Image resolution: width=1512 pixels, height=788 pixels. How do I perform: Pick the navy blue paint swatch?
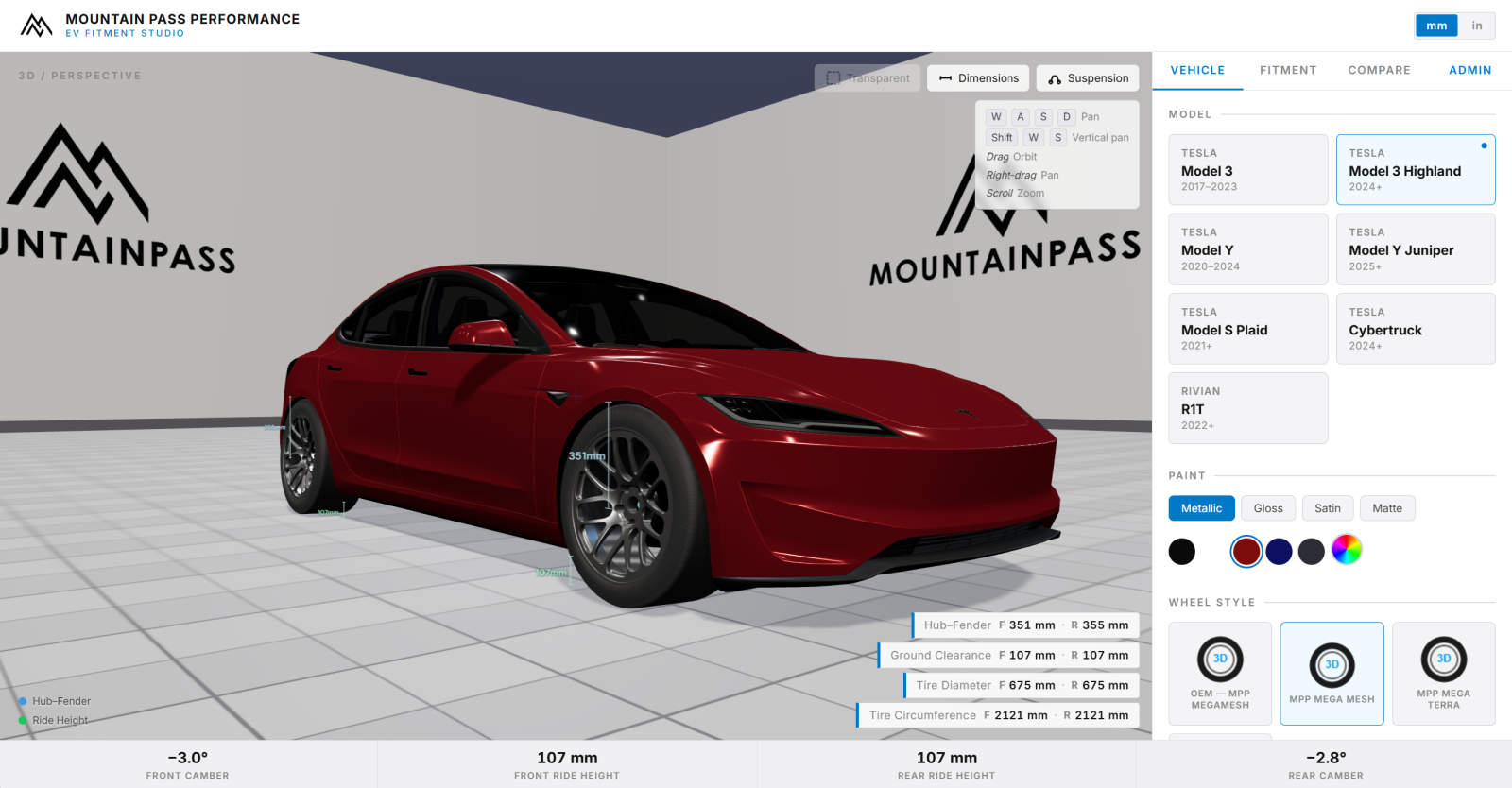(1279, 551)
